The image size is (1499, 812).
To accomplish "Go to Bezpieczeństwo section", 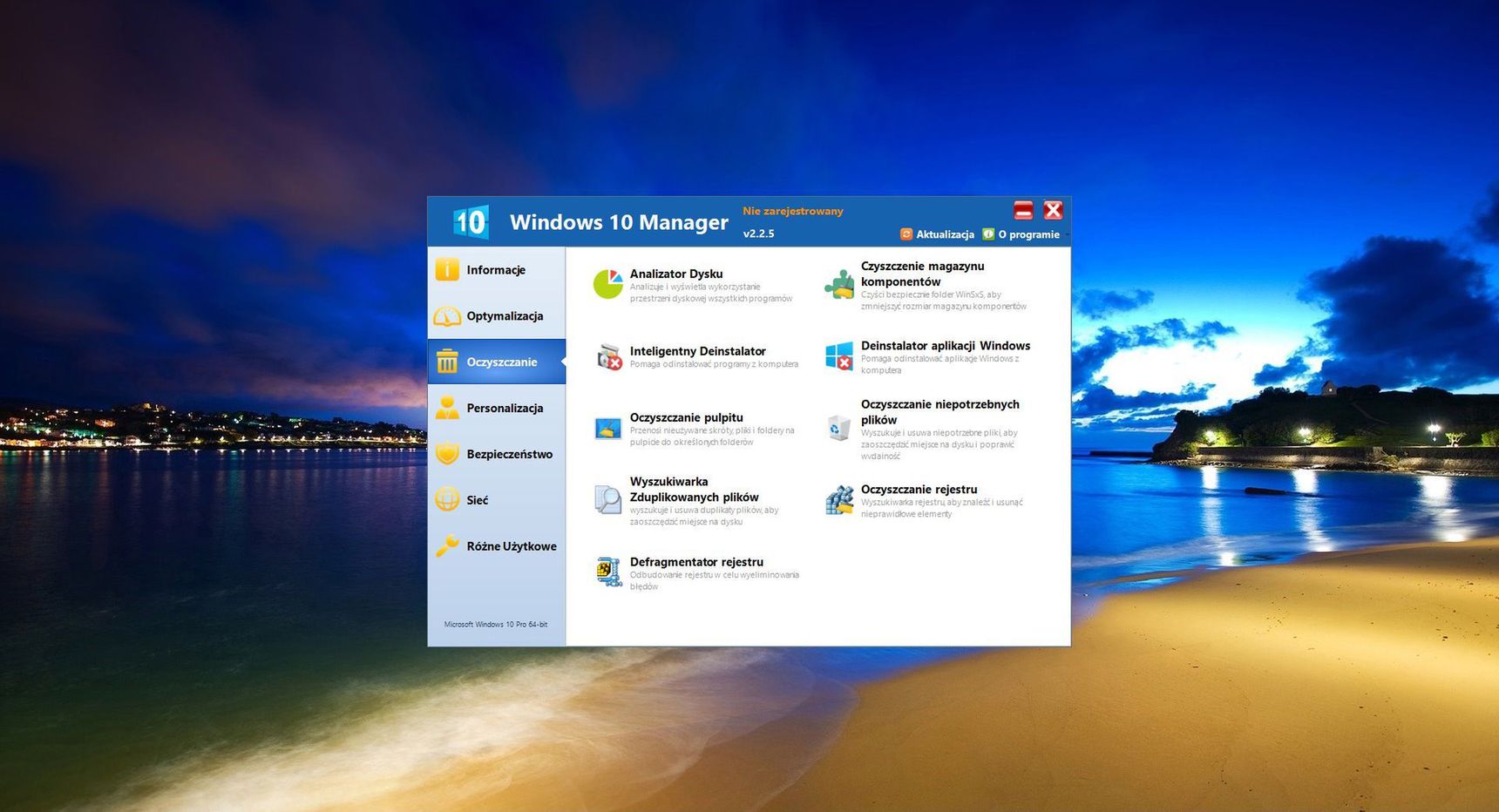I will [510, 454].
